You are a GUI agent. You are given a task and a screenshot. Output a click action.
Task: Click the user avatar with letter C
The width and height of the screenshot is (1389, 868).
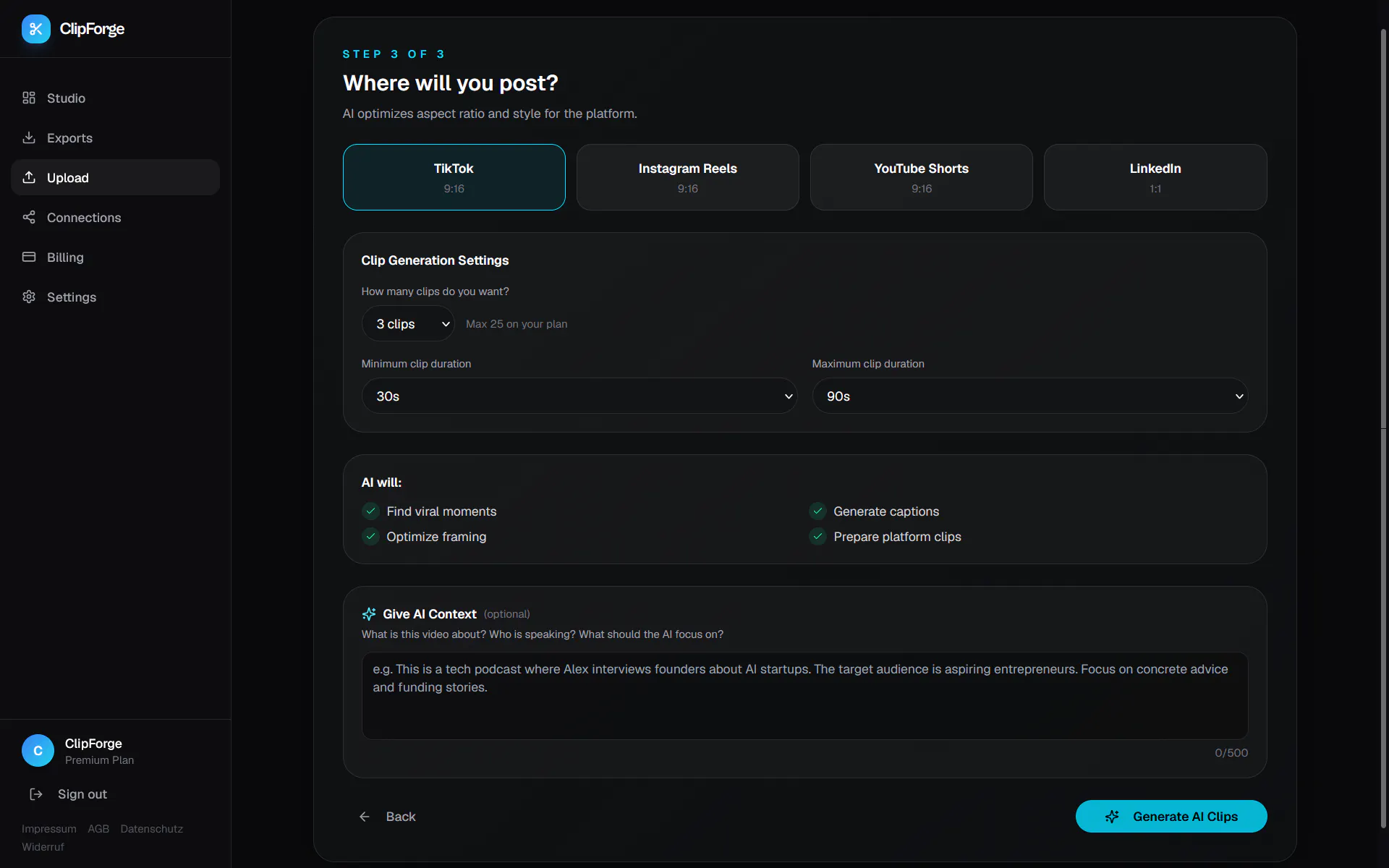point(38,751)
